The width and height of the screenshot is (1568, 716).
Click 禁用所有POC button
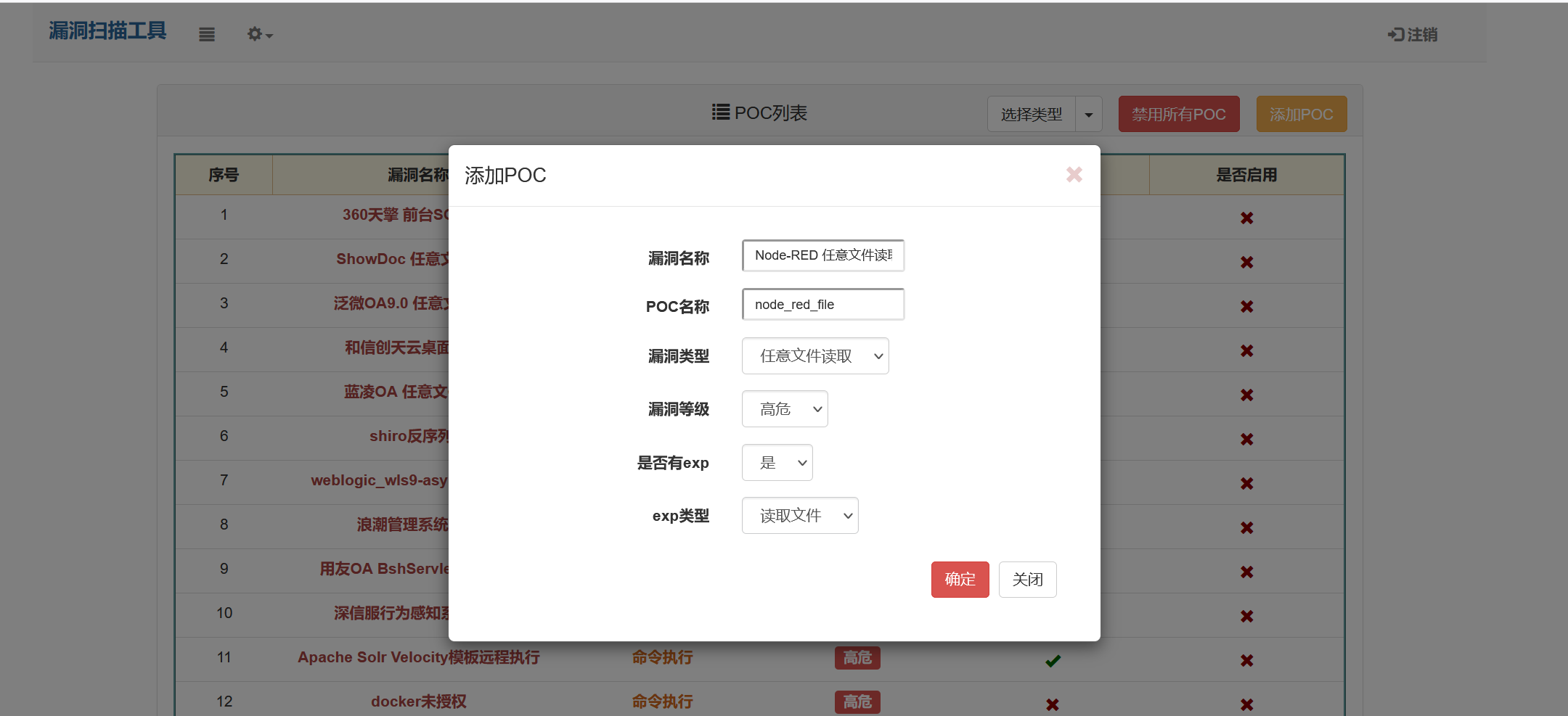(x=1179, y=115)
